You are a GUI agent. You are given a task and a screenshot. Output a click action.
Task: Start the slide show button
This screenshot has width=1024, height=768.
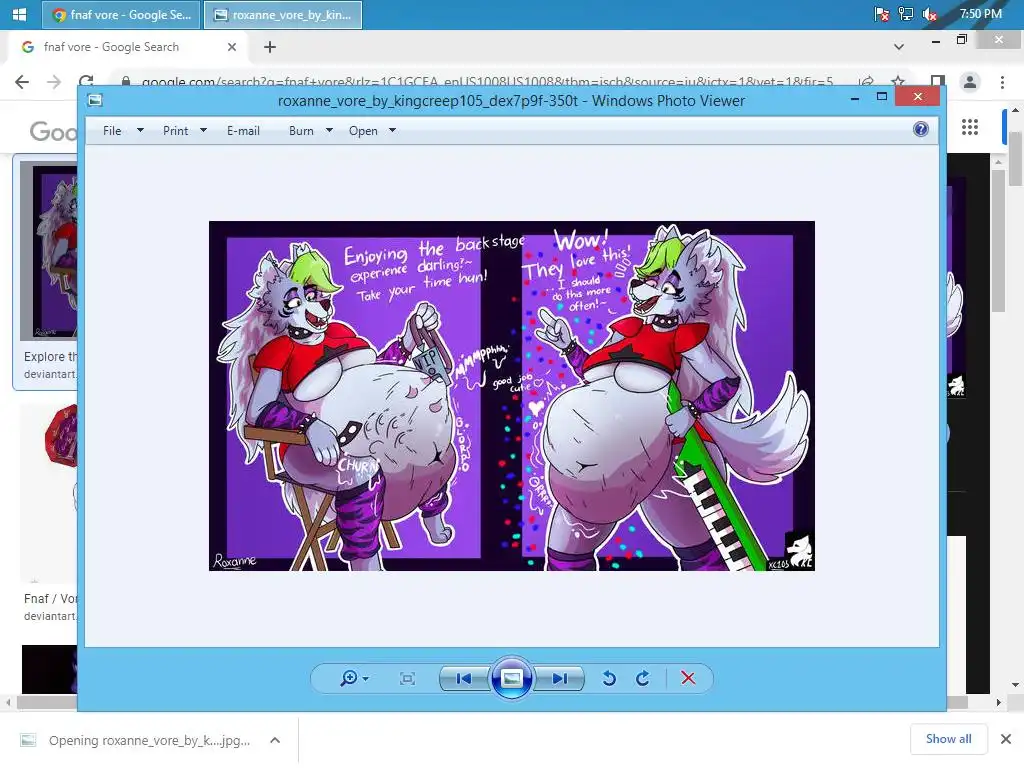click(x=511, y=679)
